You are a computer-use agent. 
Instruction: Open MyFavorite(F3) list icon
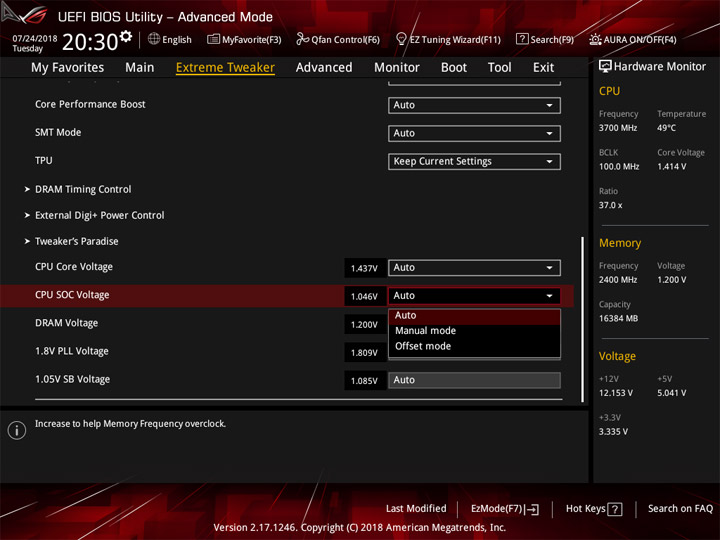pyautogui.click(x=213, y=39)
